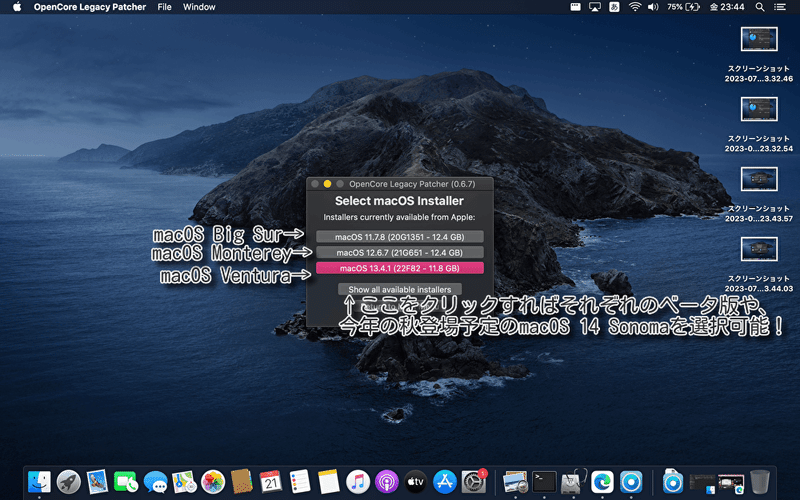The image size is (800, 500).
Task: Open the keyboard viewer menu bar icon
Action: coord(576,7)
